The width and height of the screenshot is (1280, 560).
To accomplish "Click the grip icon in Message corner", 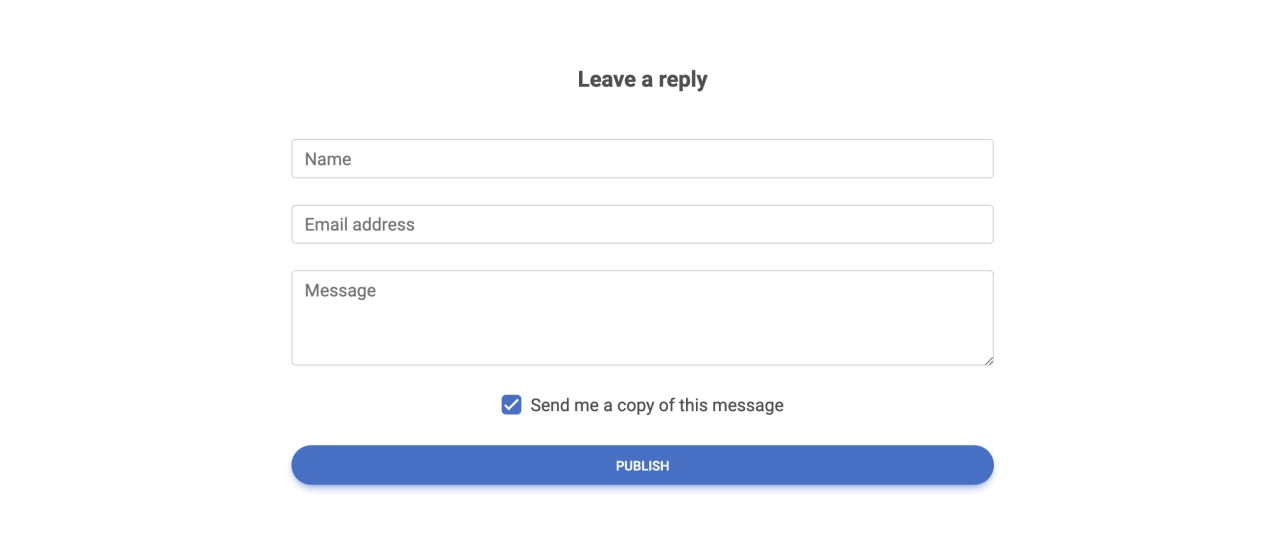I will click(988, 360).
